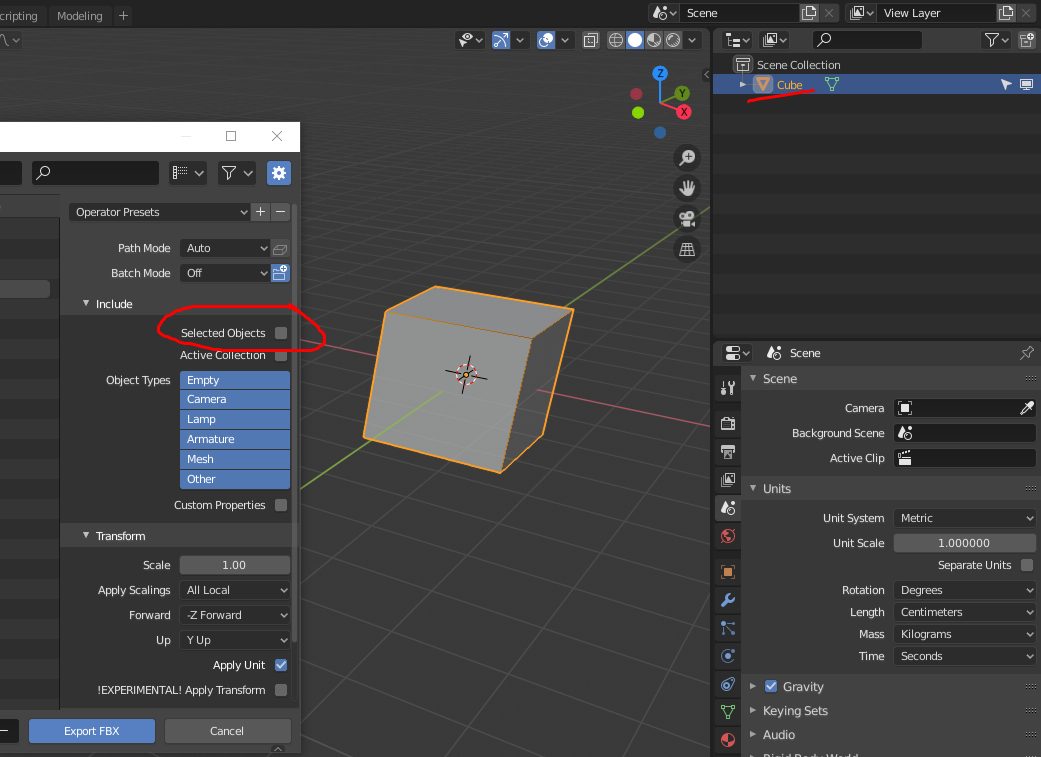Enable the Active Collection checkbox
The image size is (1041, 757).
[x=281, y=355]
